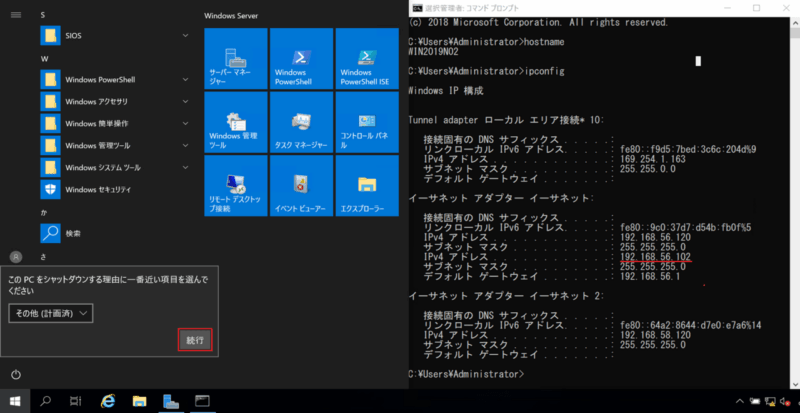Open 検索 app in start list
Viewport: 800px width, 413px height.
[x=115, y=233]
